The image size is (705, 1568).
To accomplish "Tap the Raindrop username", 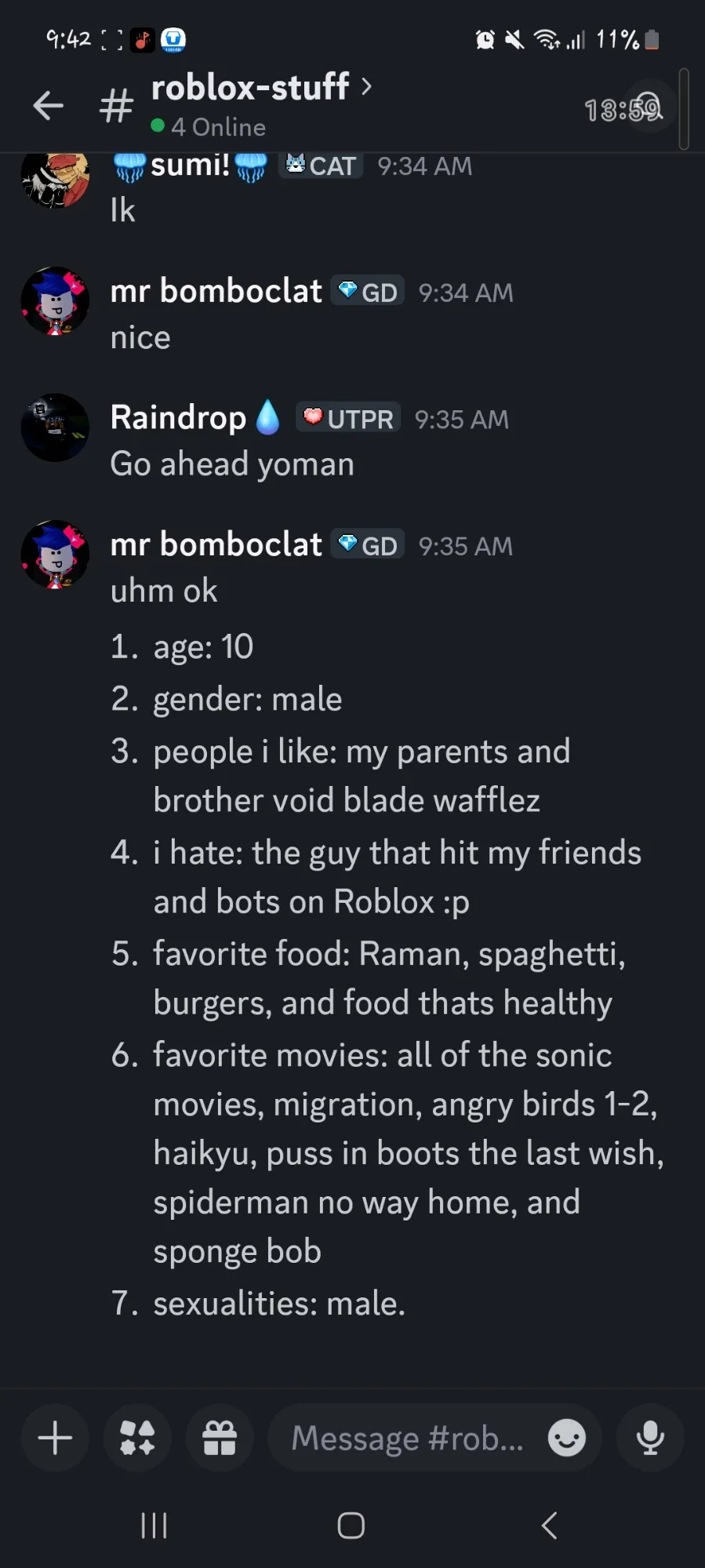I will click(x=178, y=417).
